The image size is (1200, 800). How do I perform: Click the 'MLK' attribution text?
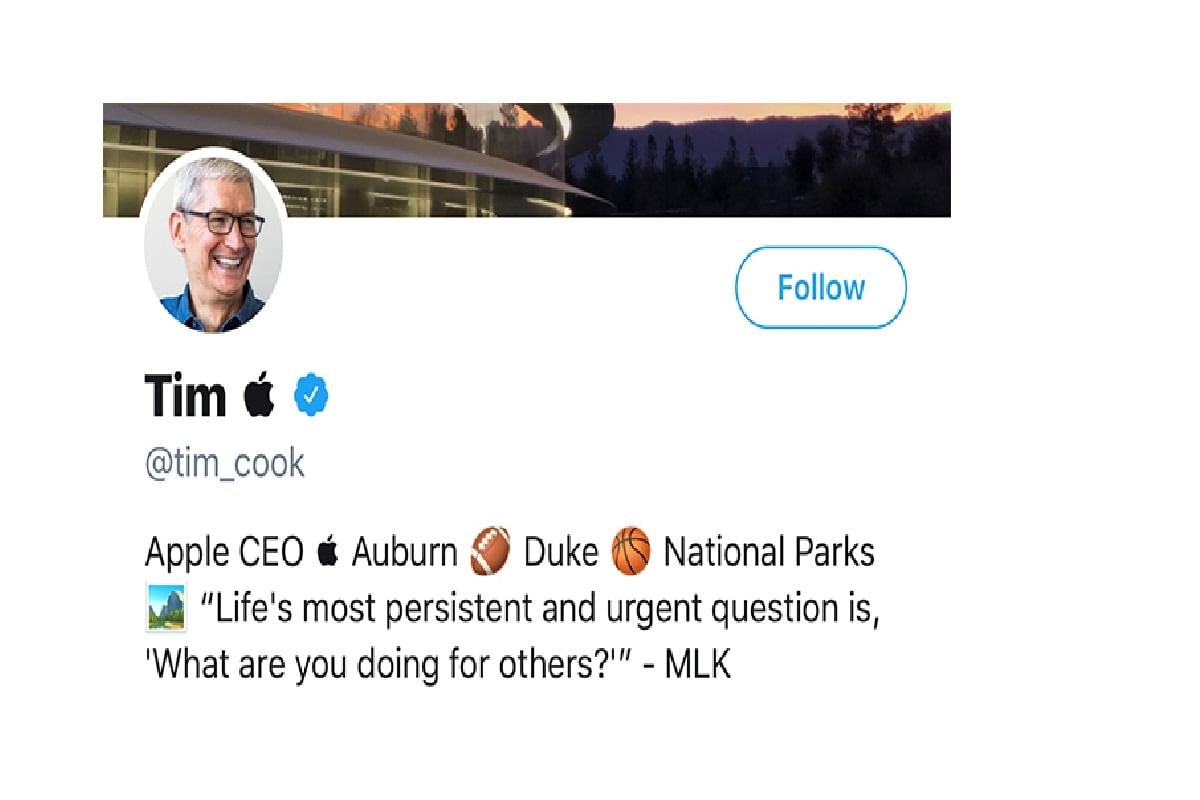point(698,665)
